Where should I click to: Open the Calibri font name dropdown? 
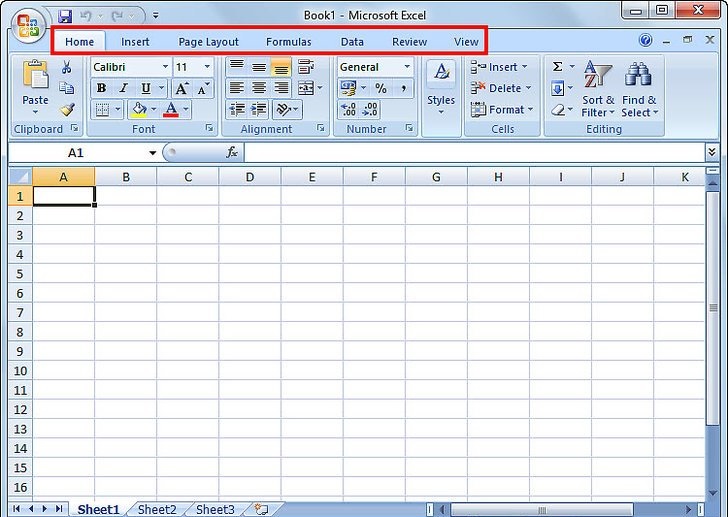(x=165, y=67)
